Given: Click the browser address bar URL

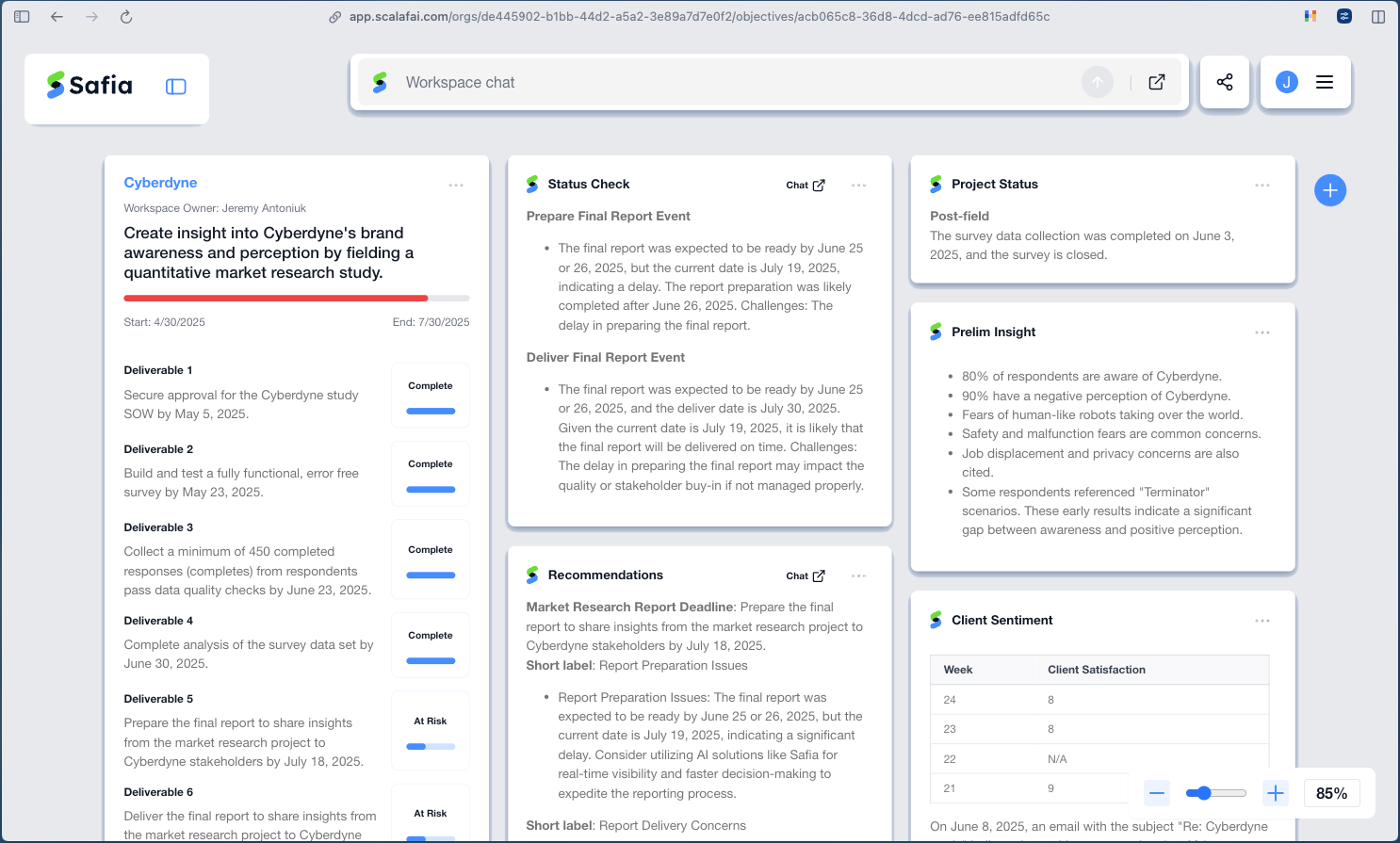Looking at the screenshot, I should coord(699,17).
